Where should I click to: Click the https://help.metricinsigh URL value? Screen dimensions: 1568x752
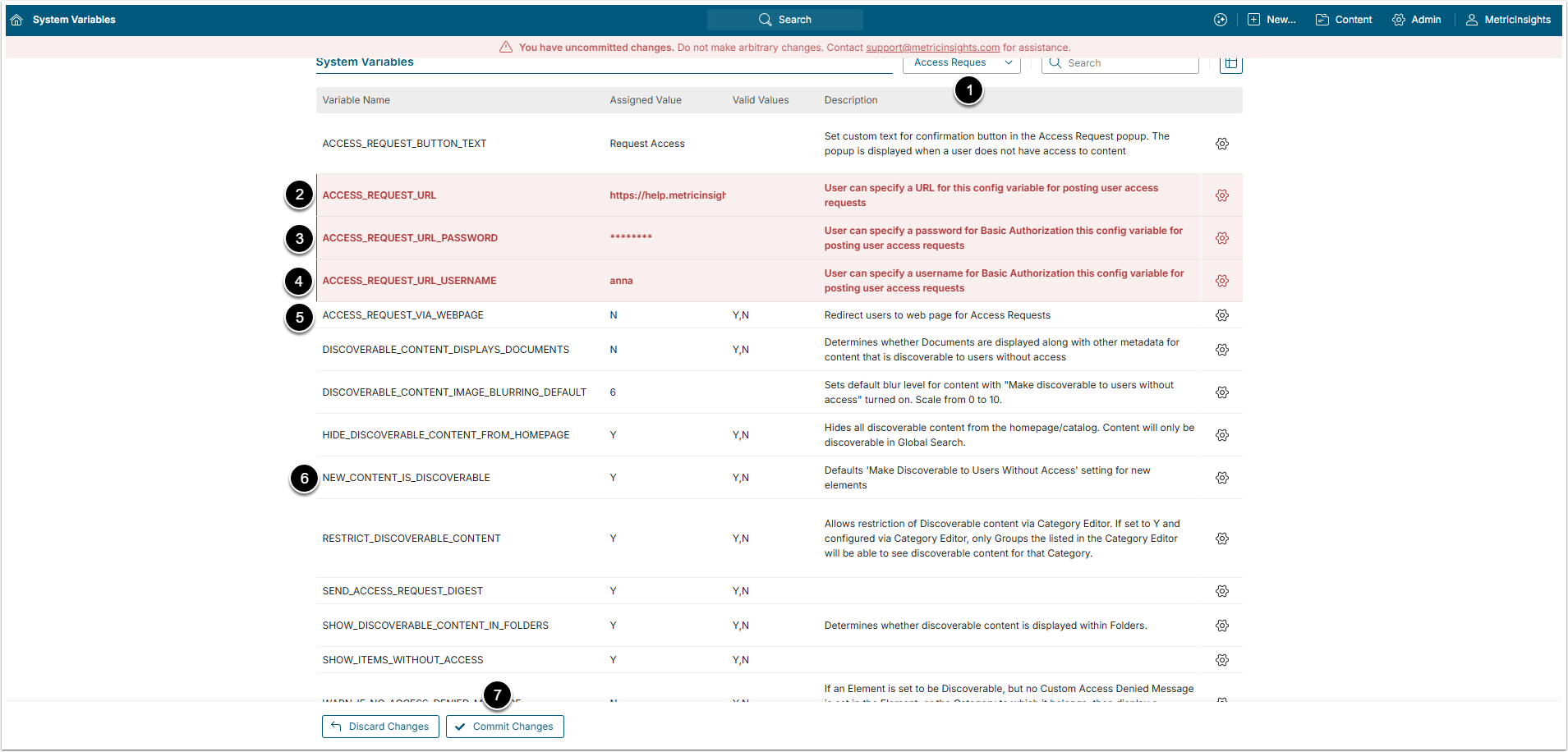click(668, 195)
